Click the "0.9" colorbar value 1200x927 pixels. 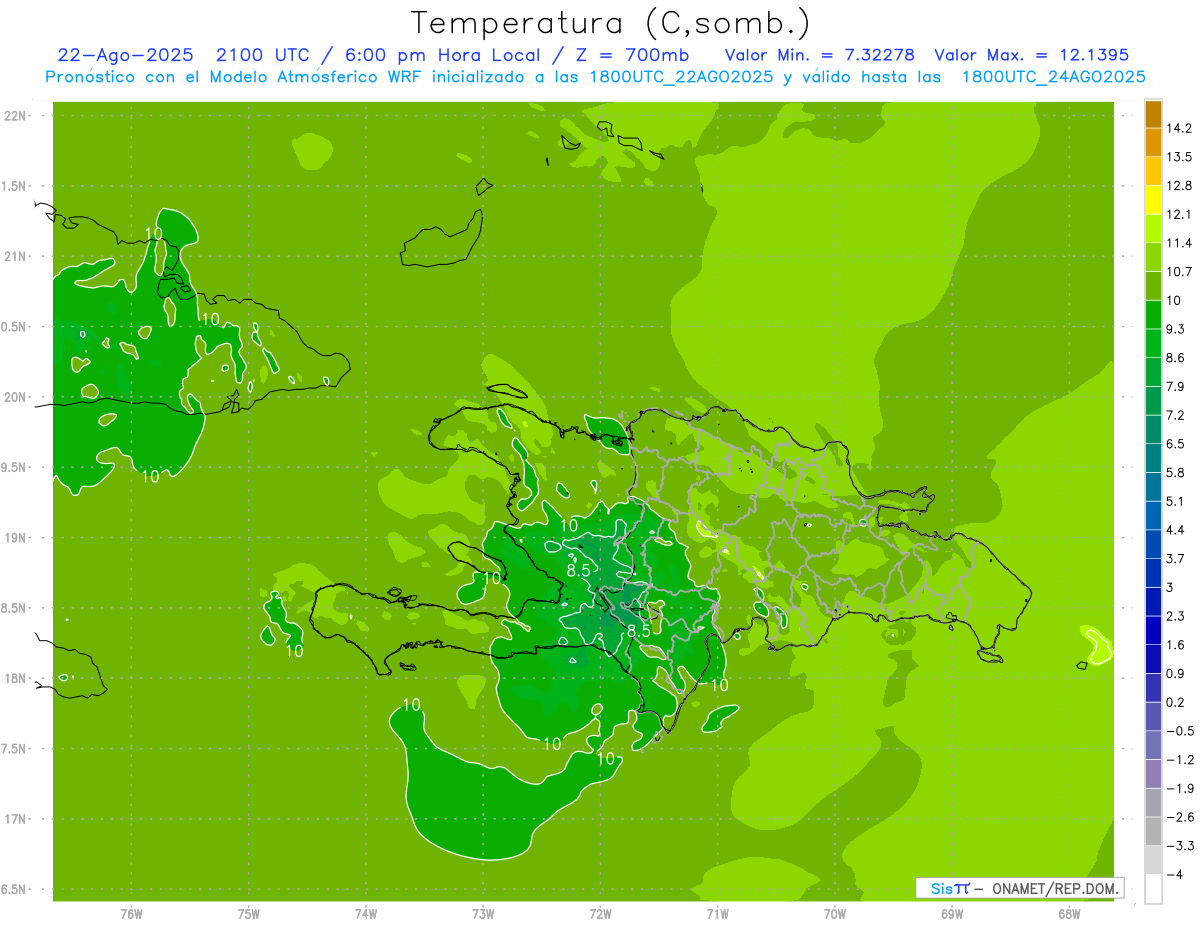tap(1176, 673)
